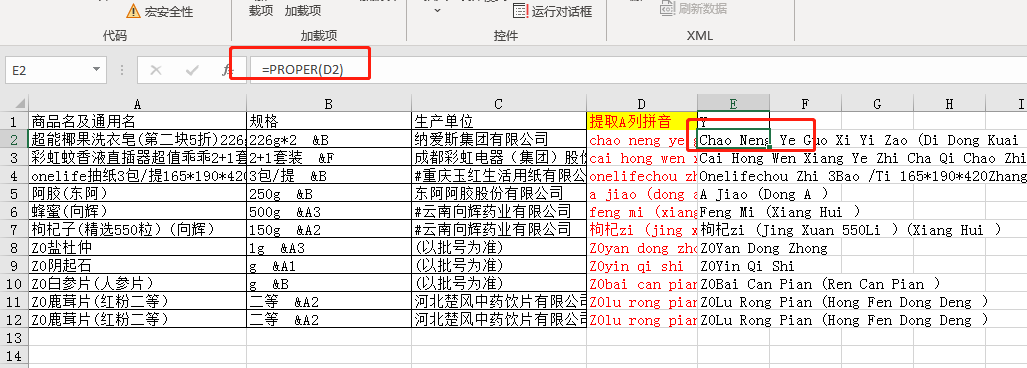Select column C header
Viewport: 1027px width, 368px height.
point(499,103)
